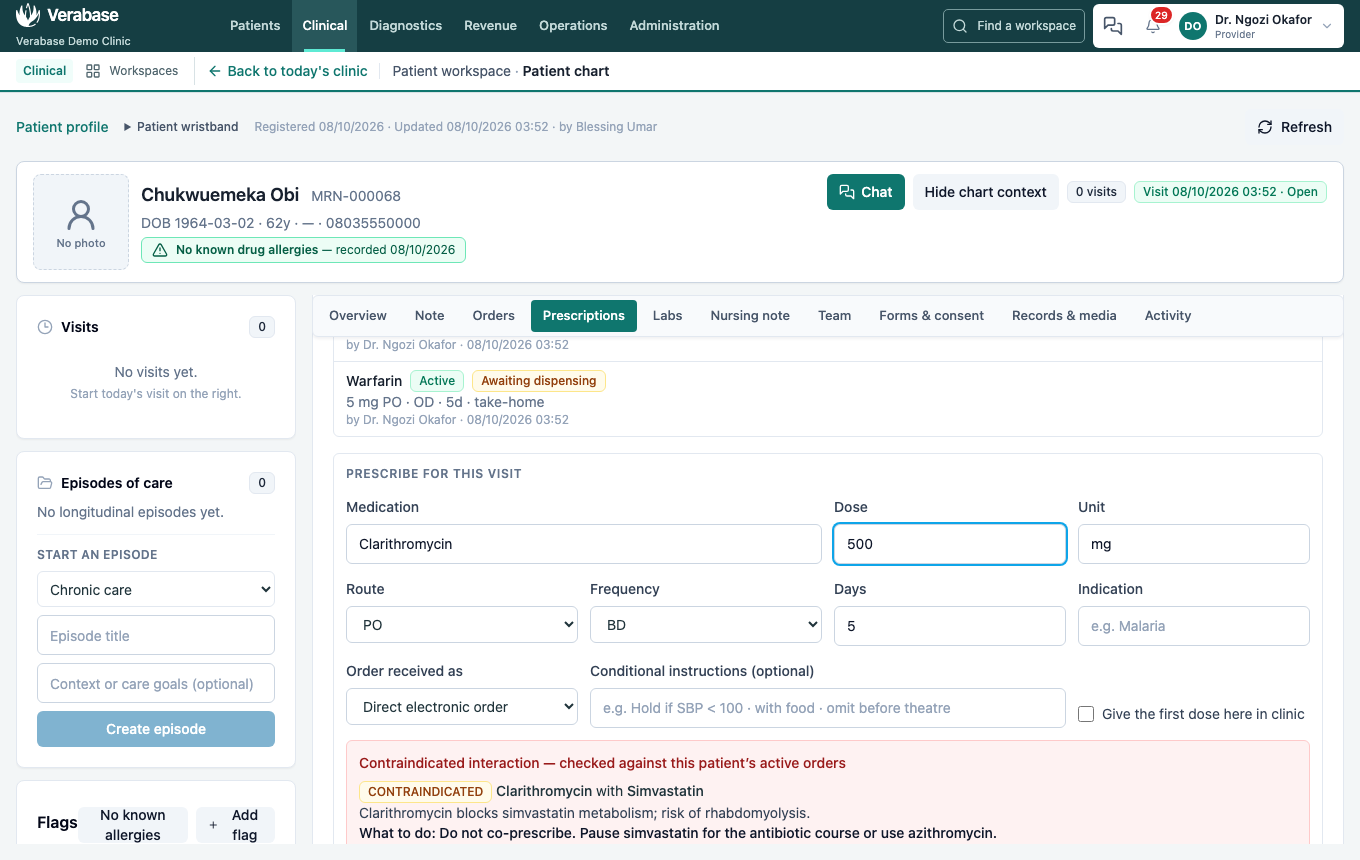
Task: Click the Indication input field
Action: [1194, 626]
